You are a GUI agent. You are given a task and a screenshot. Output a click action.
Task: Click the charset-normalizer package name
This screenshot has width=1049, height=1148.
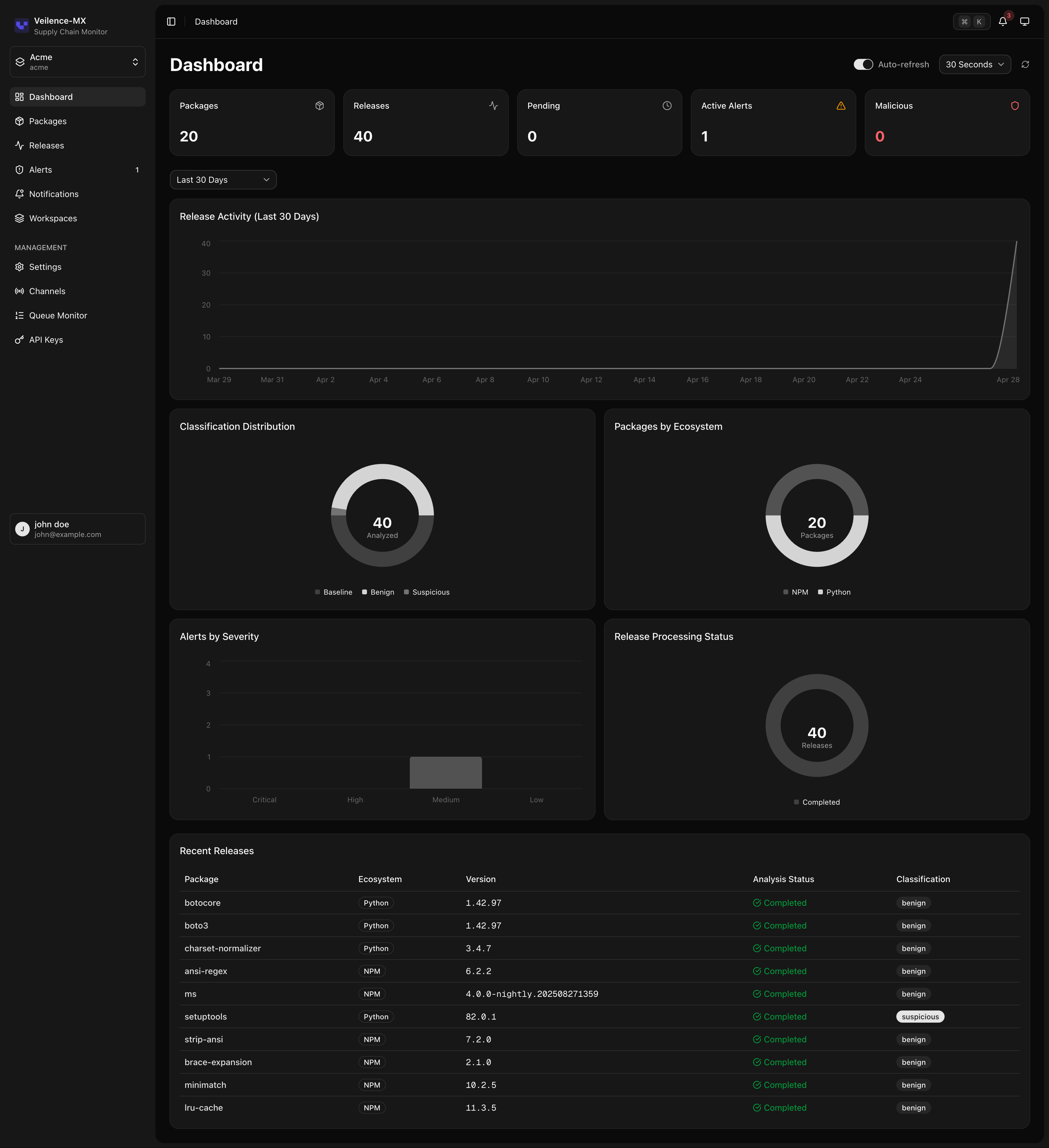click(x=223, y=949)
